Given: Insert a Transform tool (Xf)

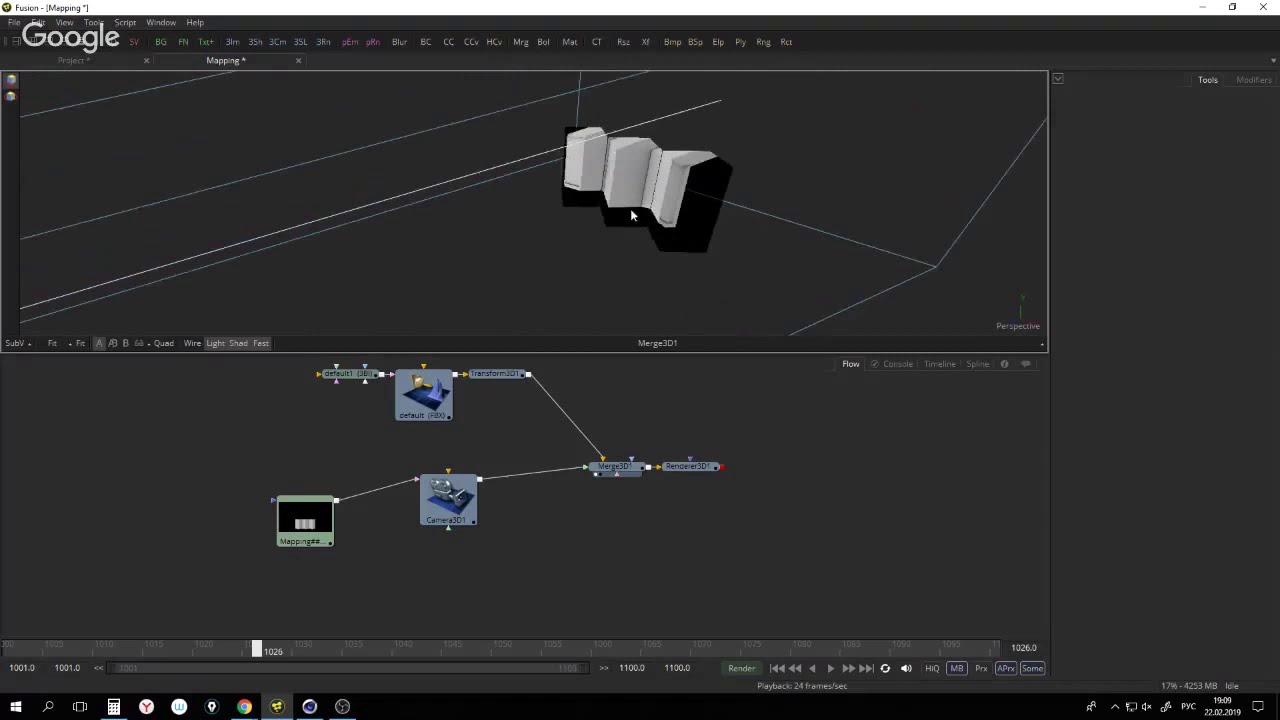Looking at the screenshot, I should 645,42.
